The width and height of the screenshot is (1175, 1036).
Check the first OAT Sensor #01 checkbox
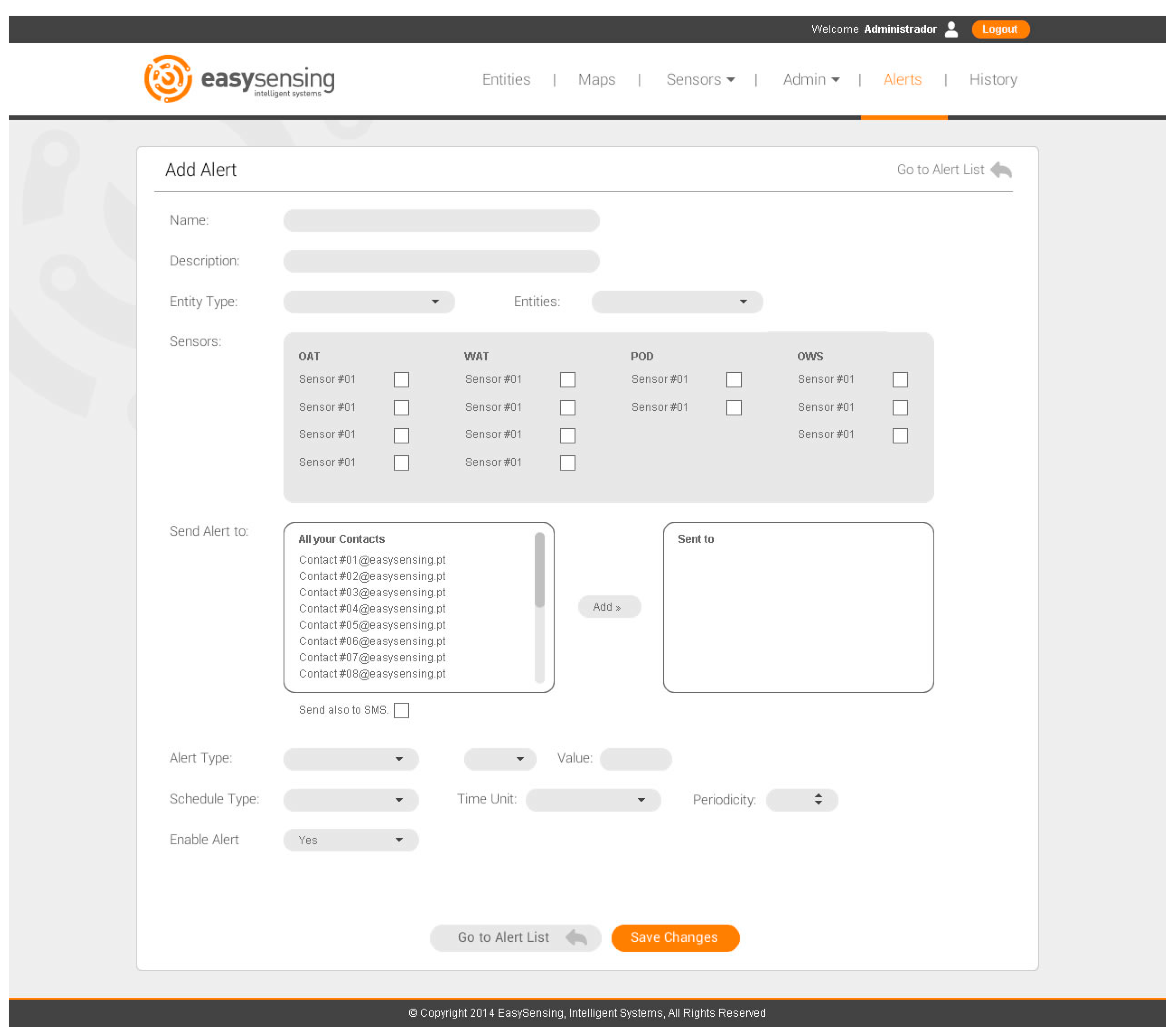401,380
